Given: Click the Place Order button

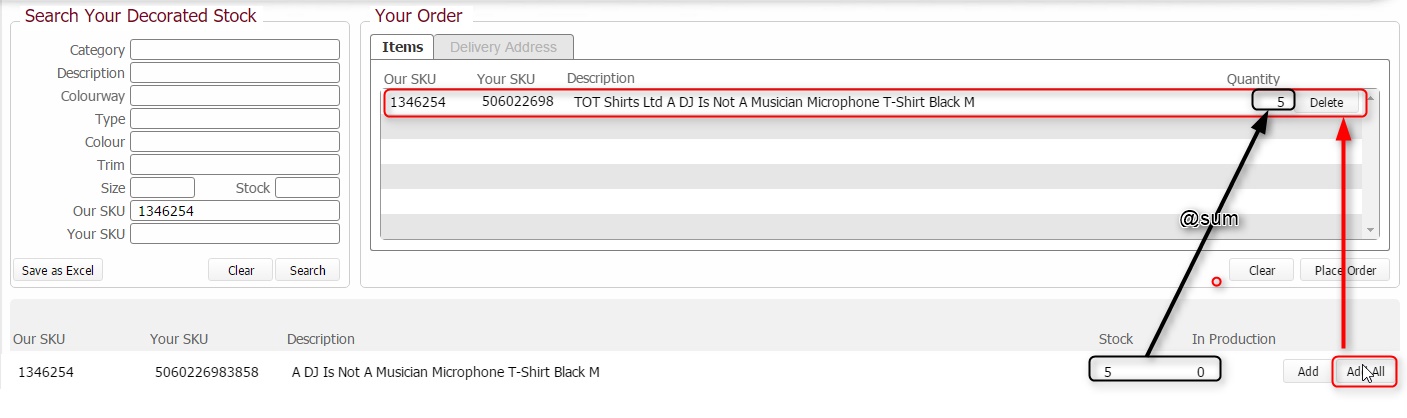Looking at the screenshot, I should pyautogui.click(x=1345, y=270).
